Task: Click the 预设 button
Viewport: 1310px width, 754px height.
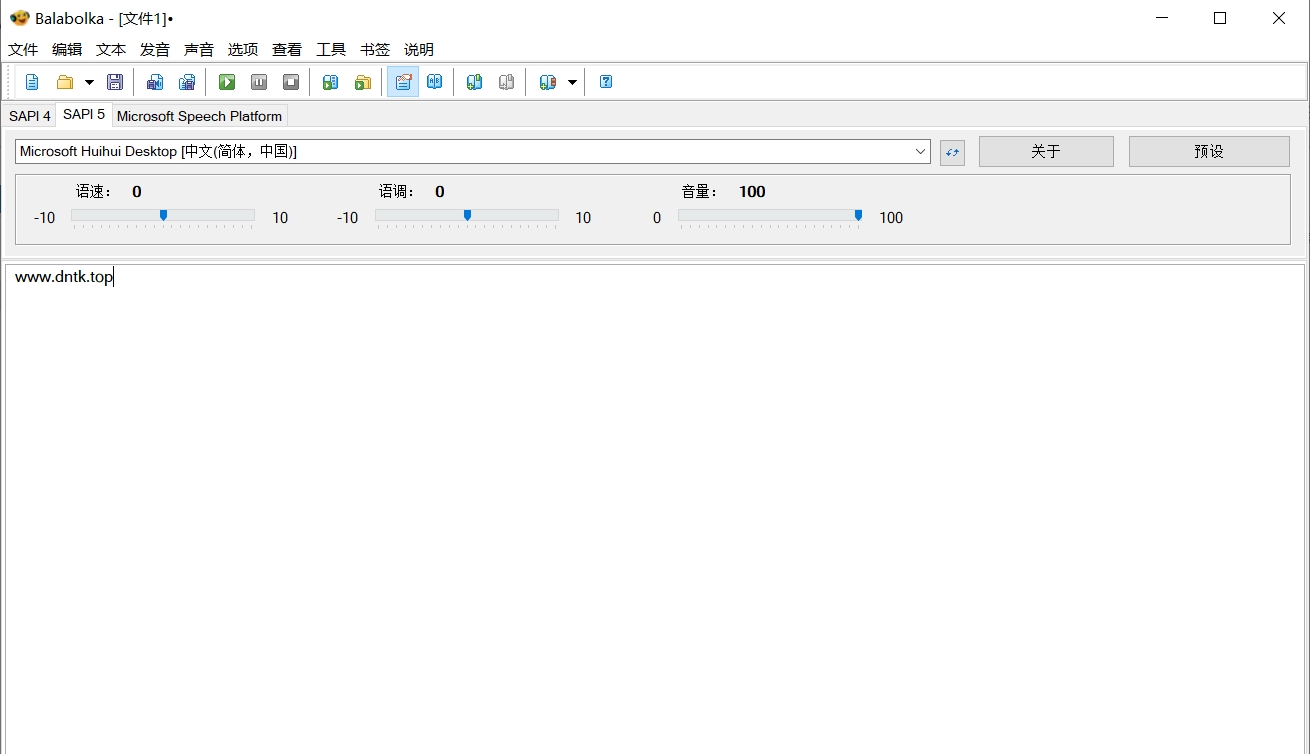Action: tap(1209, 151)
